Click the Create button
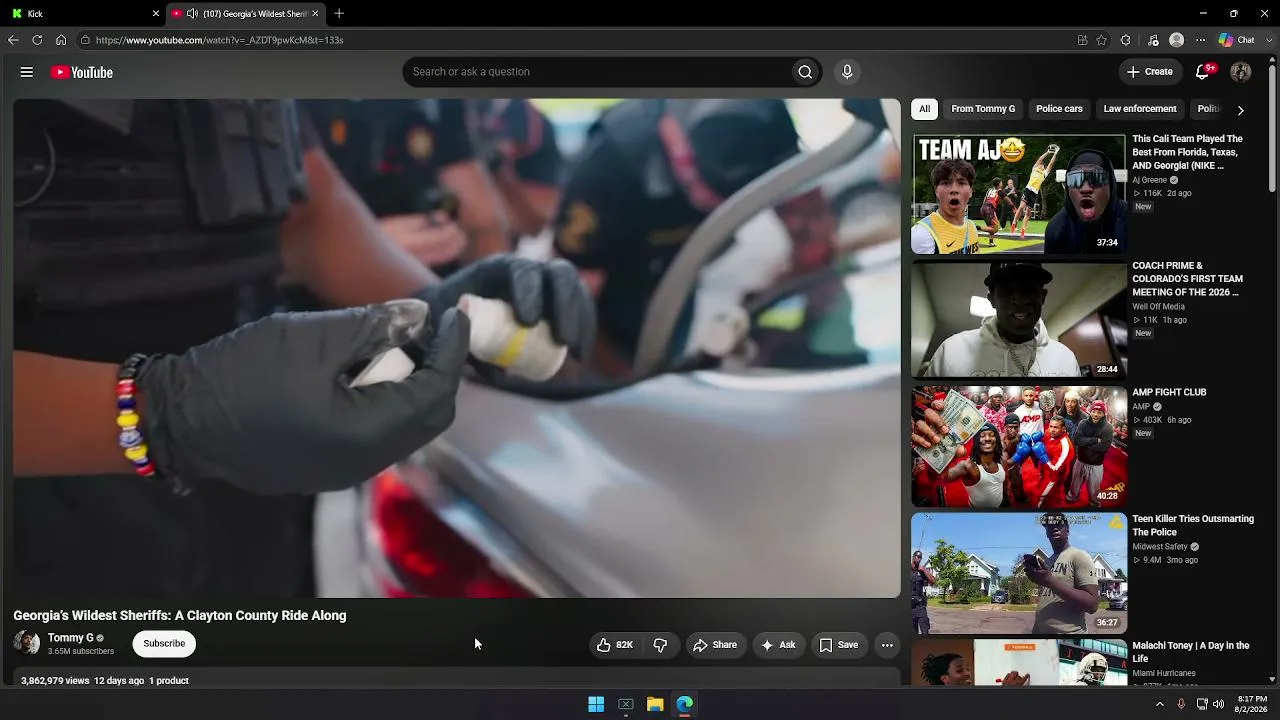This screenshot has height=720, width=1280. [x=1150, y=72]
